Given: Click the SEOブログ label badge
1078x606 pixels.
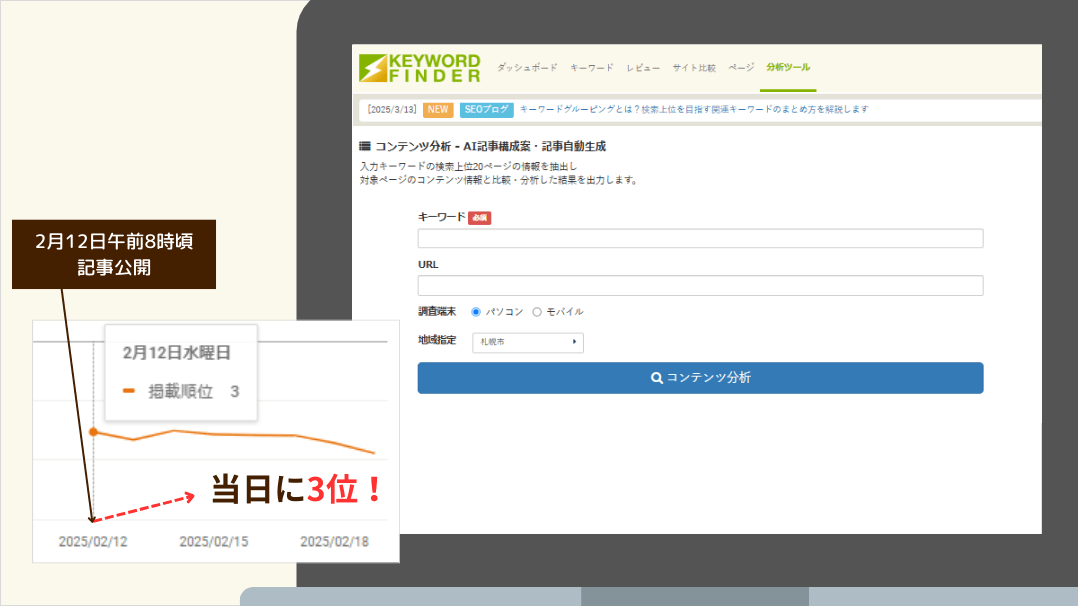Looking at the screenshot, I should point(486,109).
